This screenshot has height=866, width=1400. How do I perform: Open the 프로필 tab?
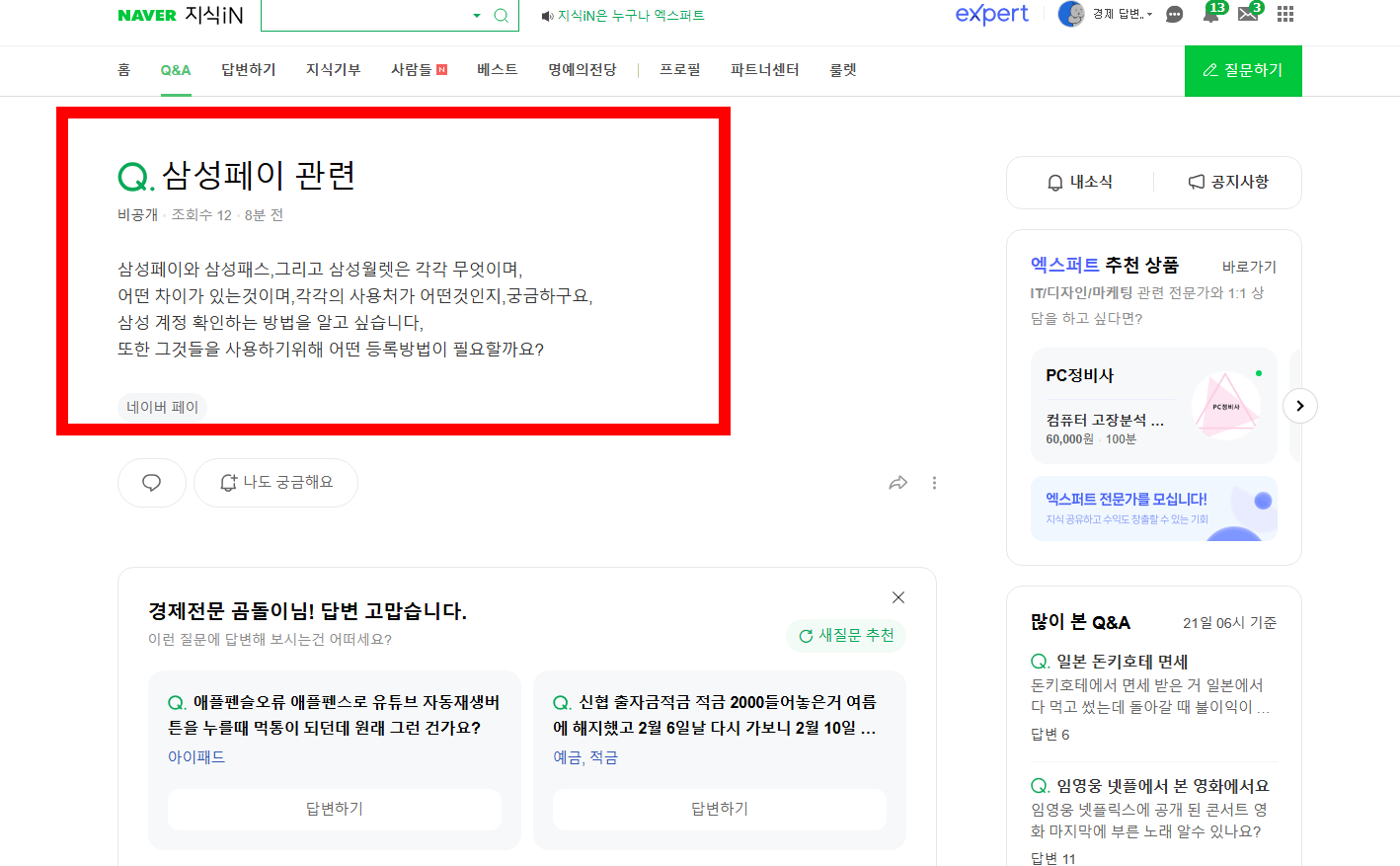coord(680,70)
